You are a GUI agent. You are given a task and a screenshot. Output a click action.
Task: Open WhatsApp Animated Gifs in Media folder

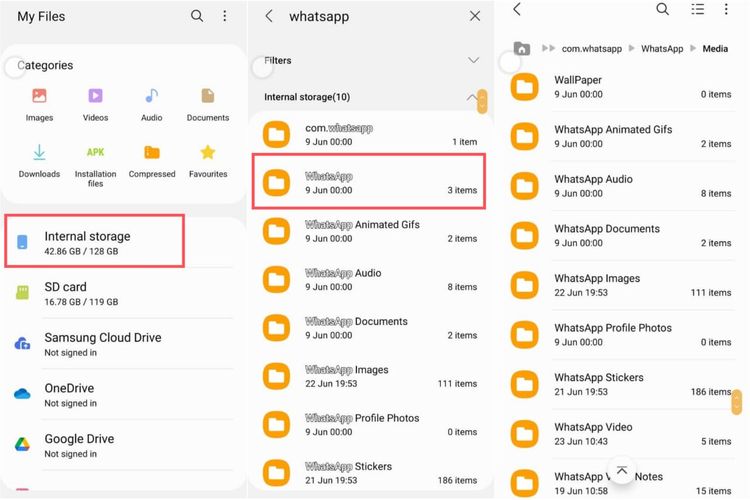click(x=621, y=136)
